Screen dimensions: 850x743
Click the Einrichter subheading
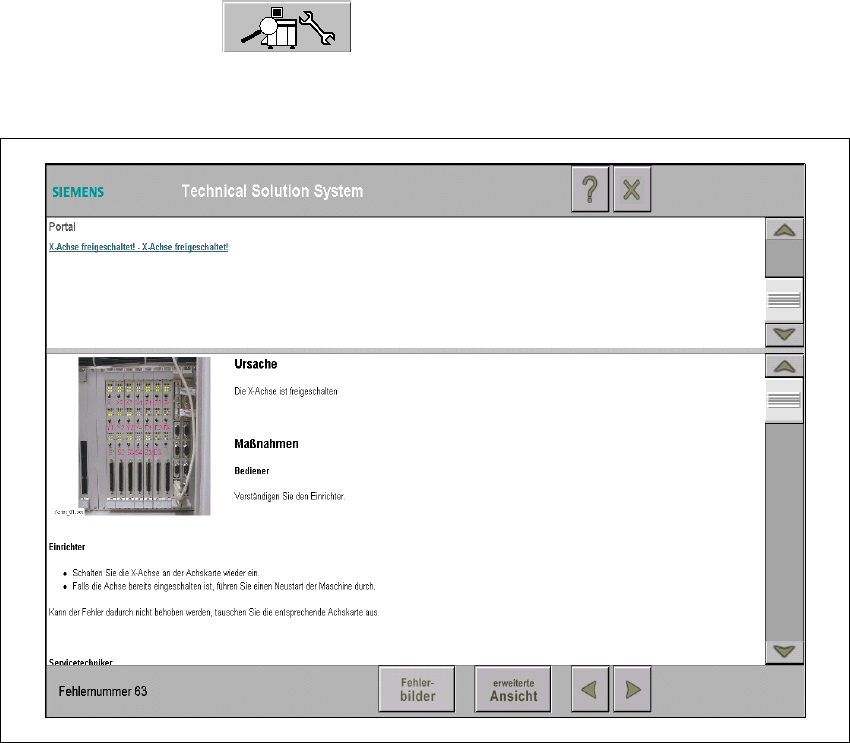pos(67,547)
